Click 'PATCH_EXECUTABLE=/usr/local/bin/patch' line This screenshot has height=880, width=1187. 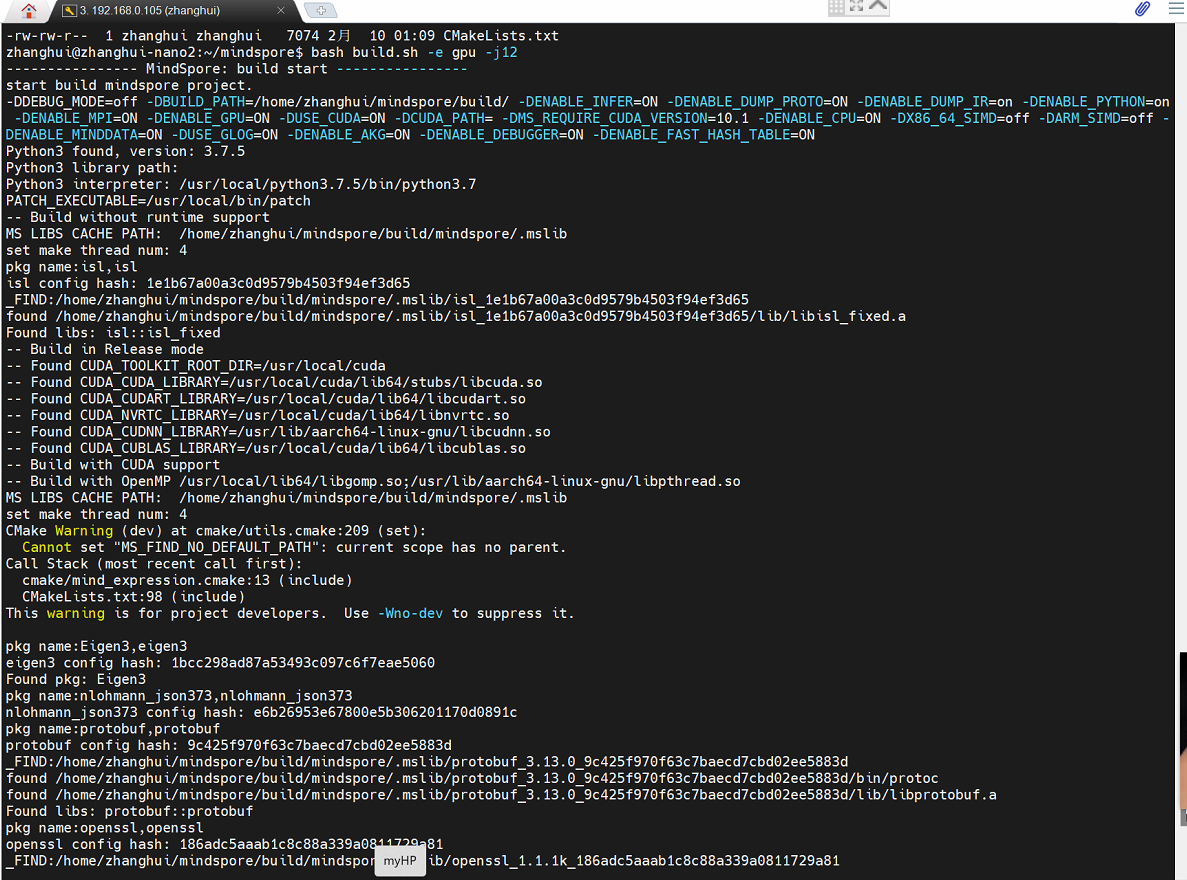tap(158, 201)
